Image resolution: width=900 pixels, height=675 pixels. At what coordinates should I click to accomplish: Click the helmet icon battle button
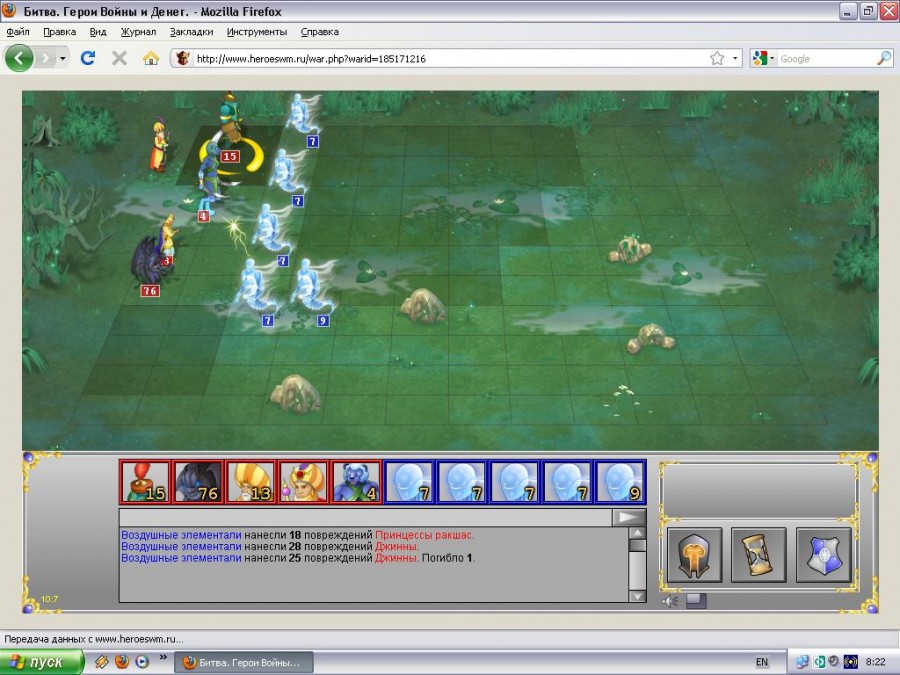point(695,555)
